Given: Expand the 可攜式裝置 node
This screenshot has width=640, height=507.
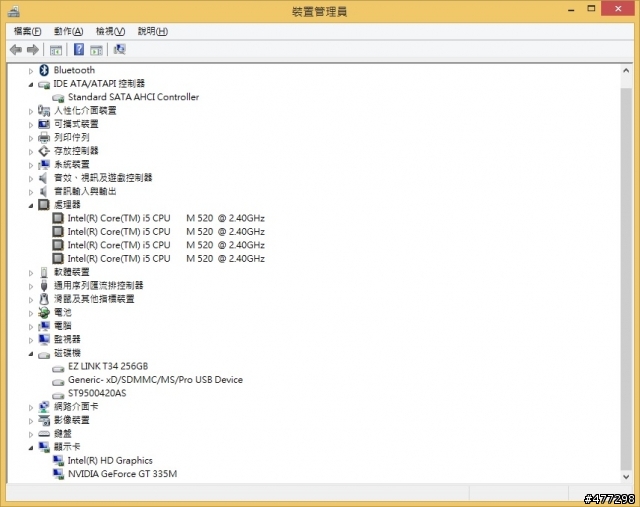Looking at the screenshot, I should pos(31,125).
